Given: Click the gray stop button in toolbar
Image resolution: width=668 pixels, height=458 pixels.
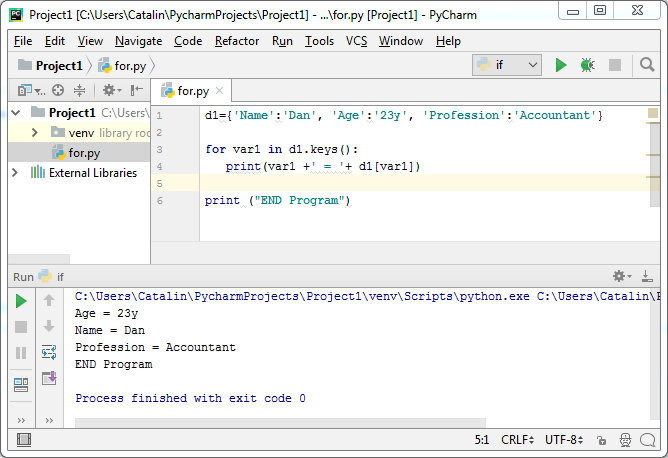Looking at the screenshot, I should coord(615,65).
